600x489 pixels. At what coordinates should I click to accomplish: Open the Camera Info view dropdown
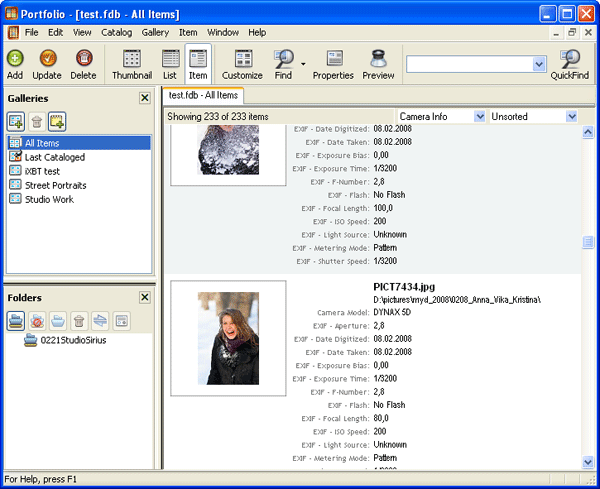(x=479, y=116)
